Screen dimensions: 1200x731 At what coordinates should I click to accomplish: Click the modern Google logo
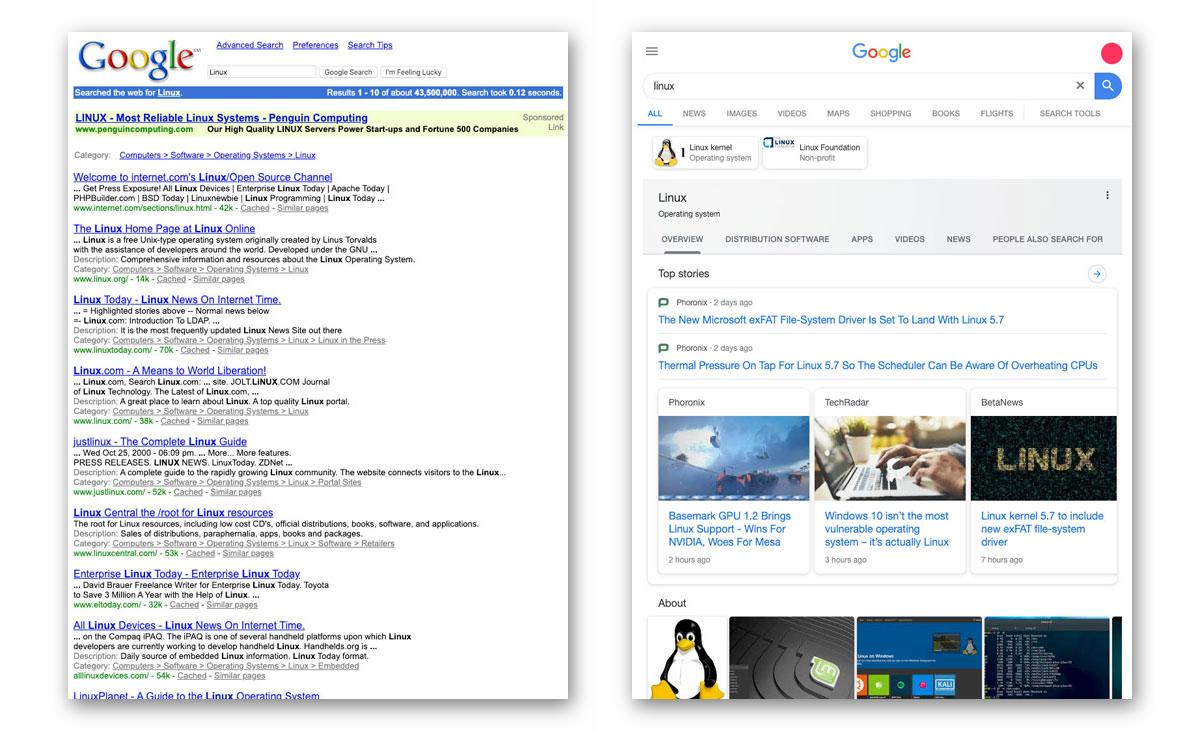881,52
